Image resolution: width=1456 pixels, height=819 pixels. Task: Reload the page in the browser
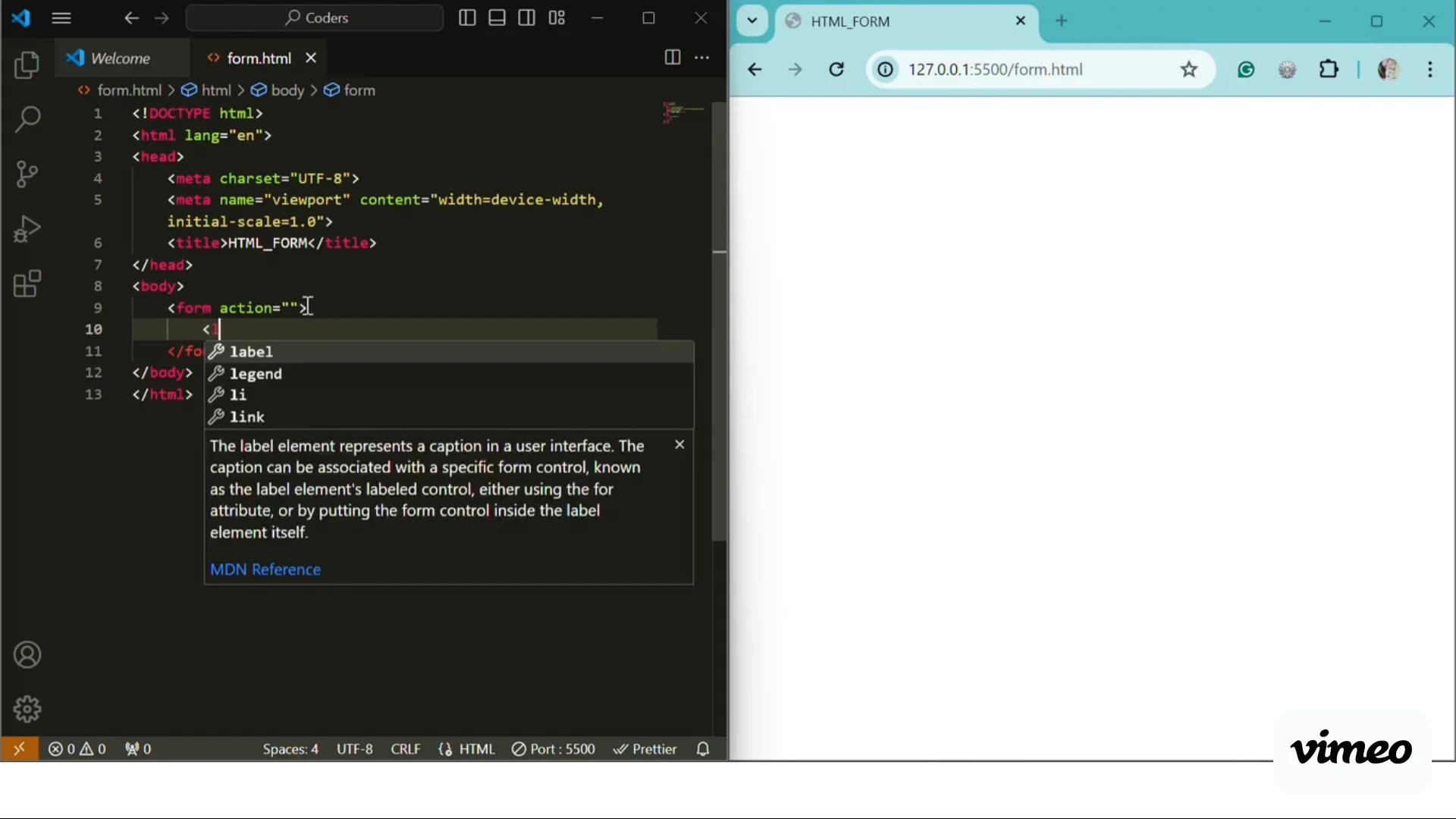pos(836,69)
